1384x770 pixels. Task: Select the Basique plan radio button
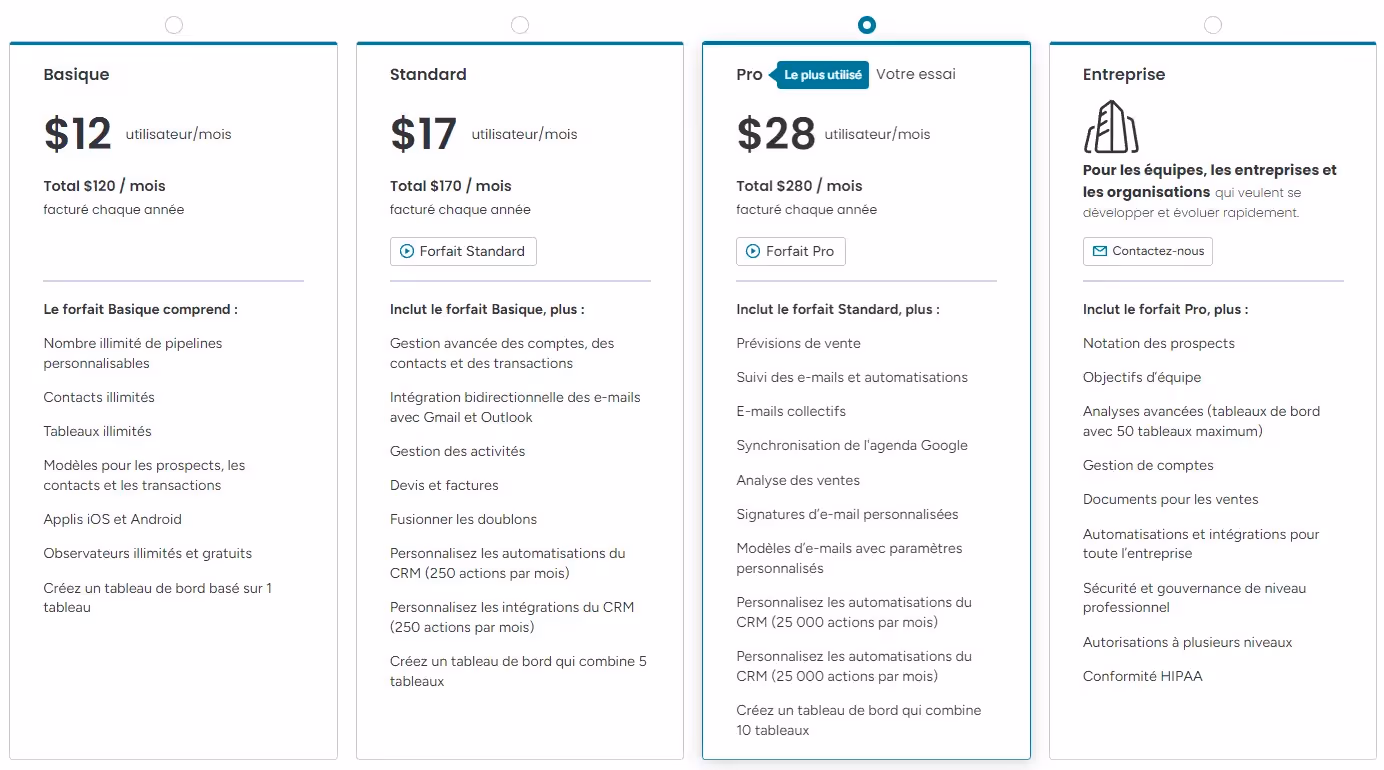(174, 25)
